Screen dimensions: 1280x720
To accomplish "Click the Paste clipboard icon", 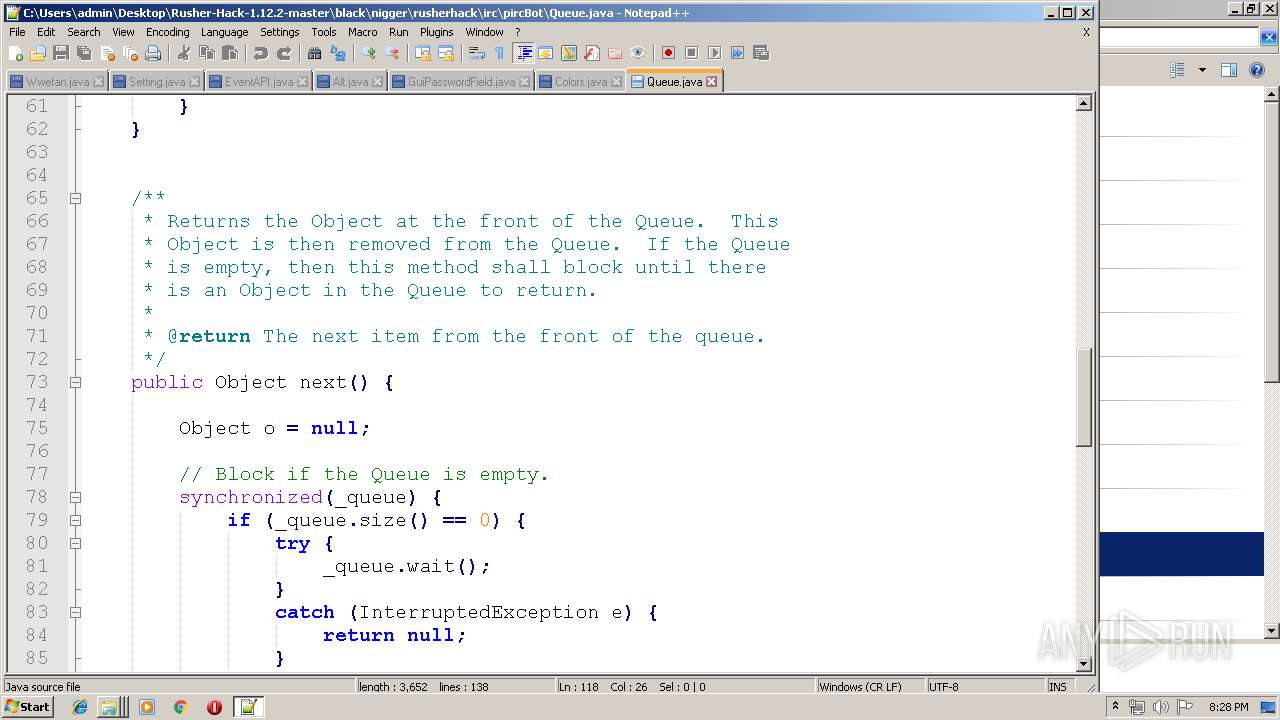I will 230,53.
